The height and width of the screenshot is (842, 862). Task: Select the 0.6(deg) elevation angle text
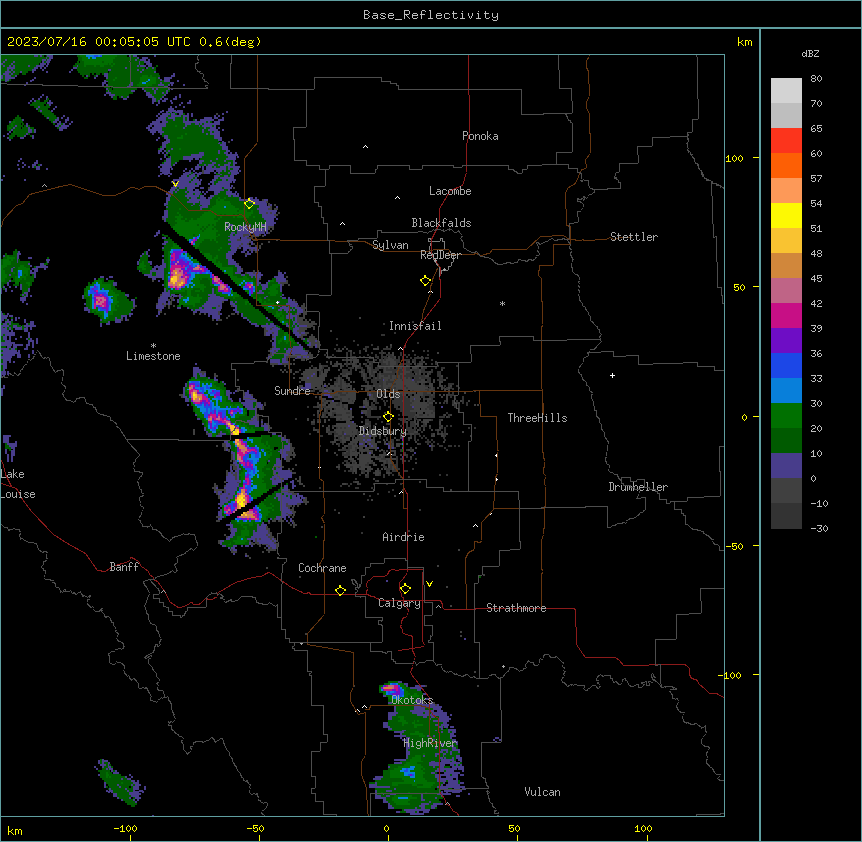point(230,42)
